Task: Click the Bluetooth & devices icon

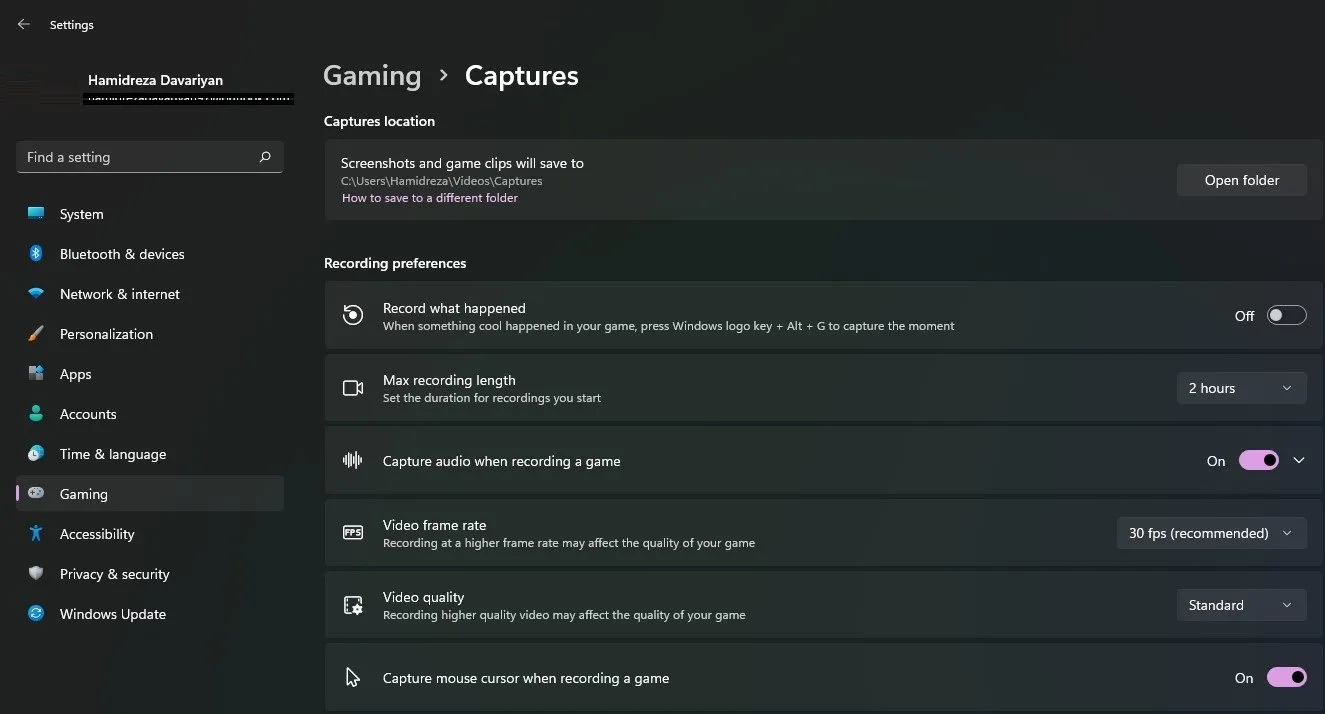Action: click(36, 254)
